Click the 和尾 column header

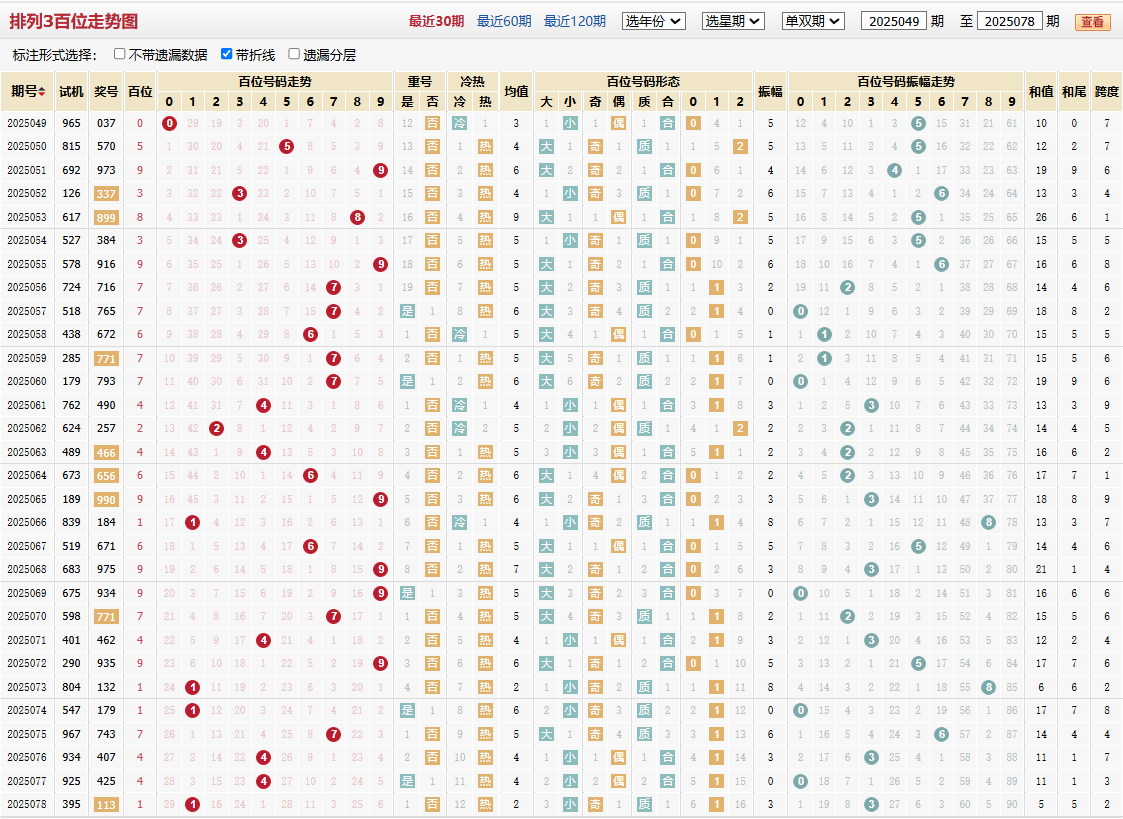(1074, 91)
